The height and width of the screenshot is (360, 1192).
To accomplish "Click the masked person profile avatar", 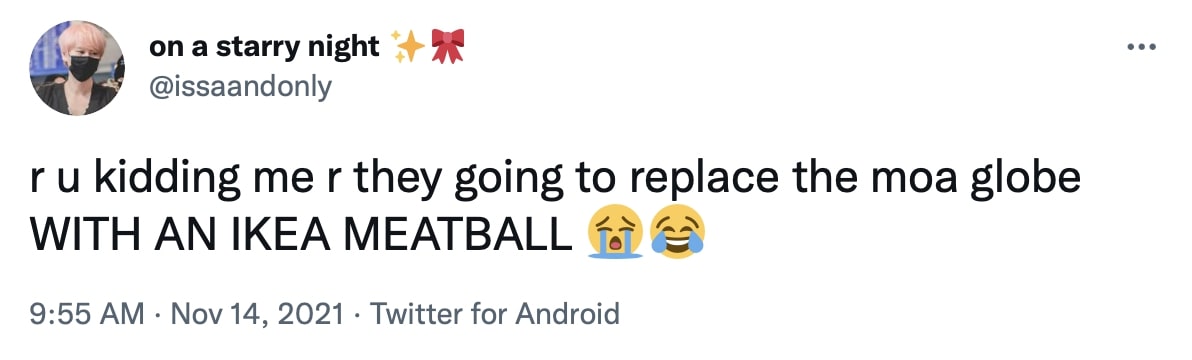I will [x=77, y=68].
